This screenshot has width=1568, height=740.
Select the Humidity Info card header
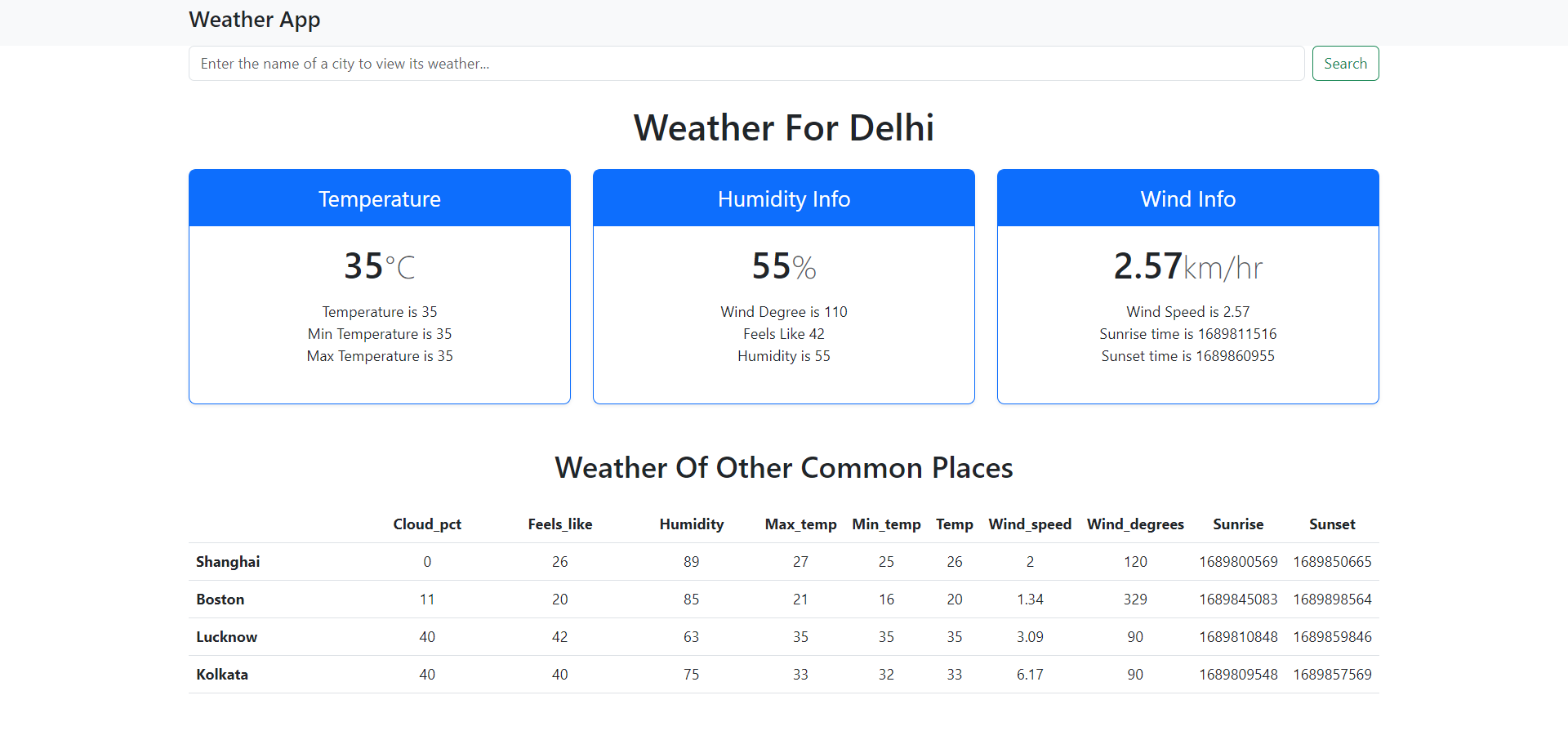783,198
